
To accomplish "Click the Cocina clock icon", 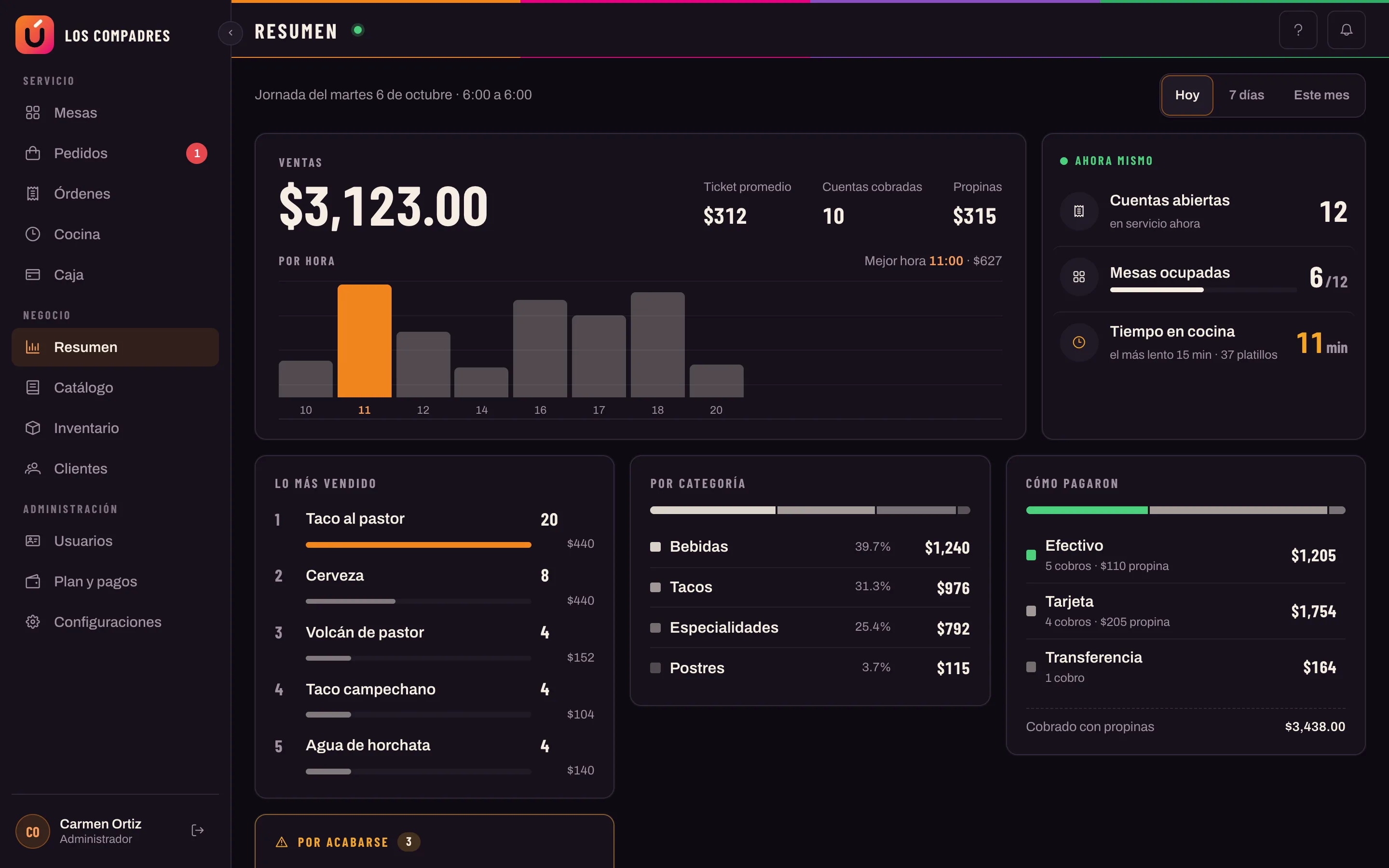I will coord(33,234).
